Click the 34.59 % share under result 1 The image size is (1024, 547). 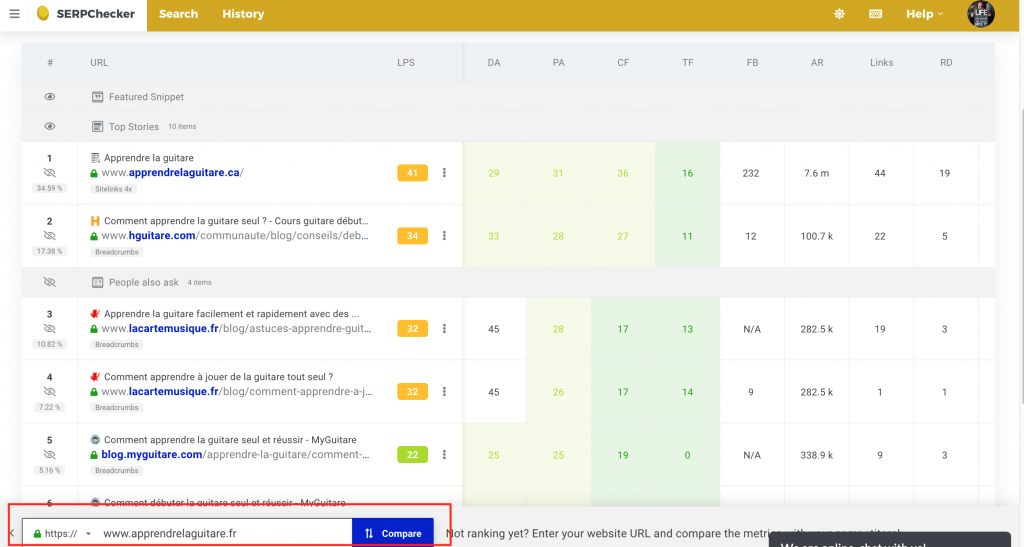[50, 188]
